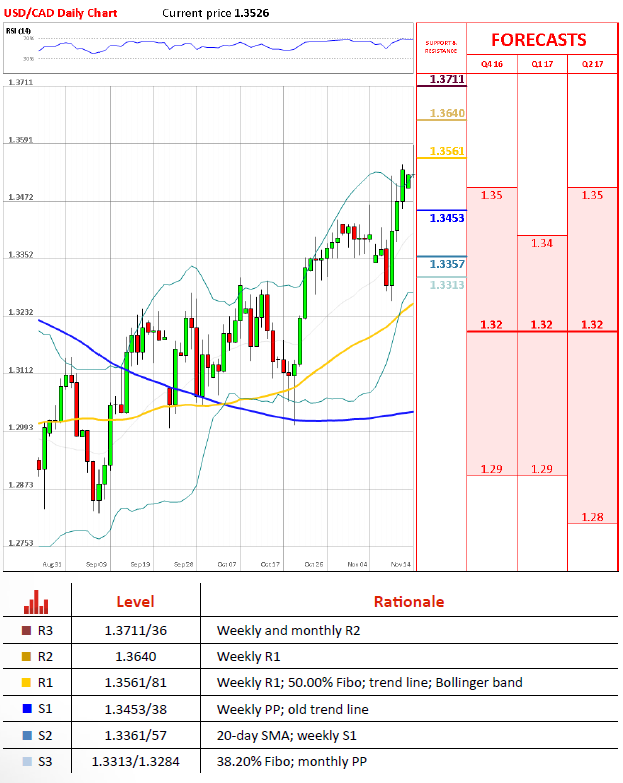Click the 1.3453 support level marker
623x783 pixels.
[447, 218]
